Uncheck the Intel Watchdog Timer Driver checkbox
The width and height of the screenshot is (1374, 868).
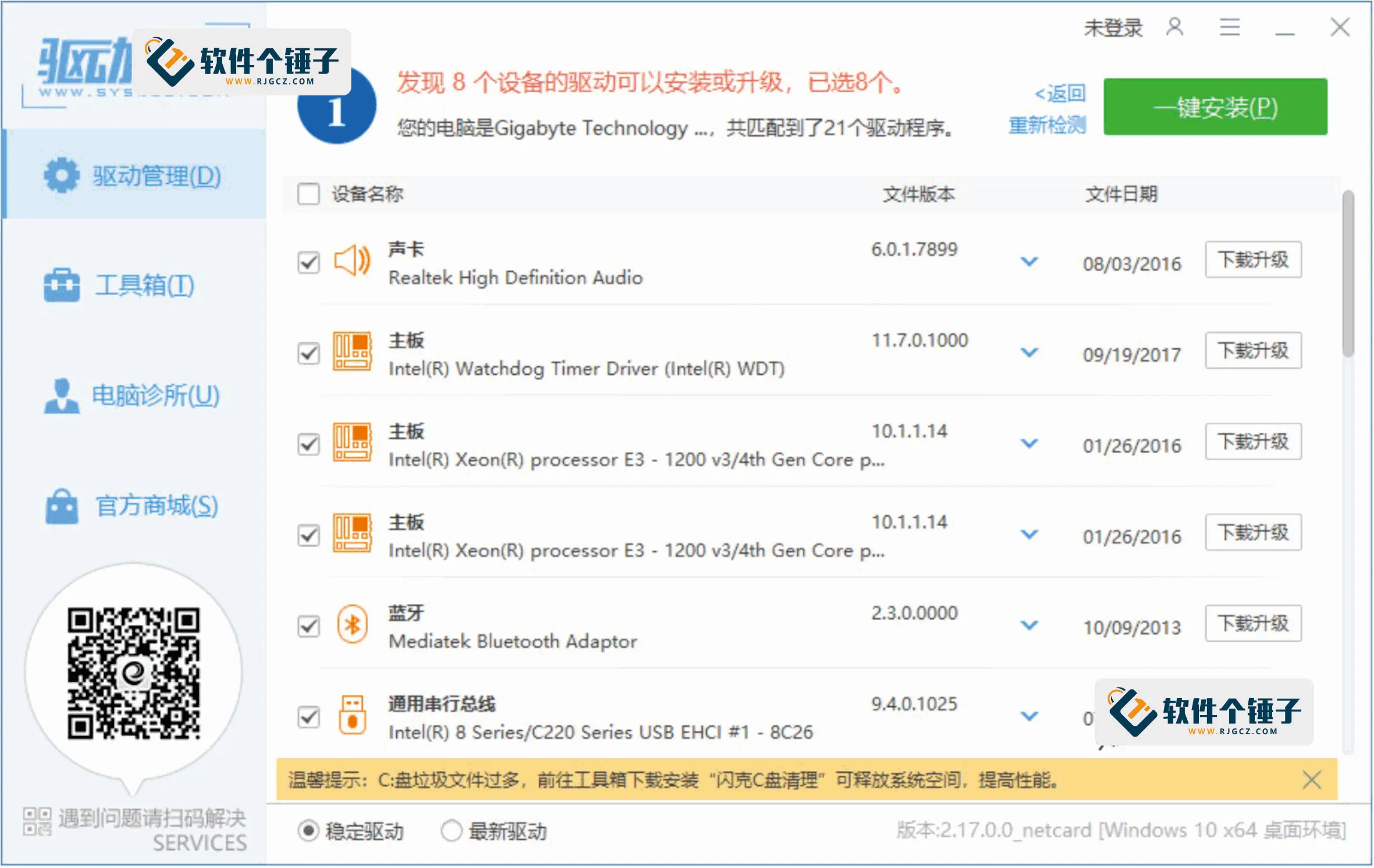click(x=308, y=353)
